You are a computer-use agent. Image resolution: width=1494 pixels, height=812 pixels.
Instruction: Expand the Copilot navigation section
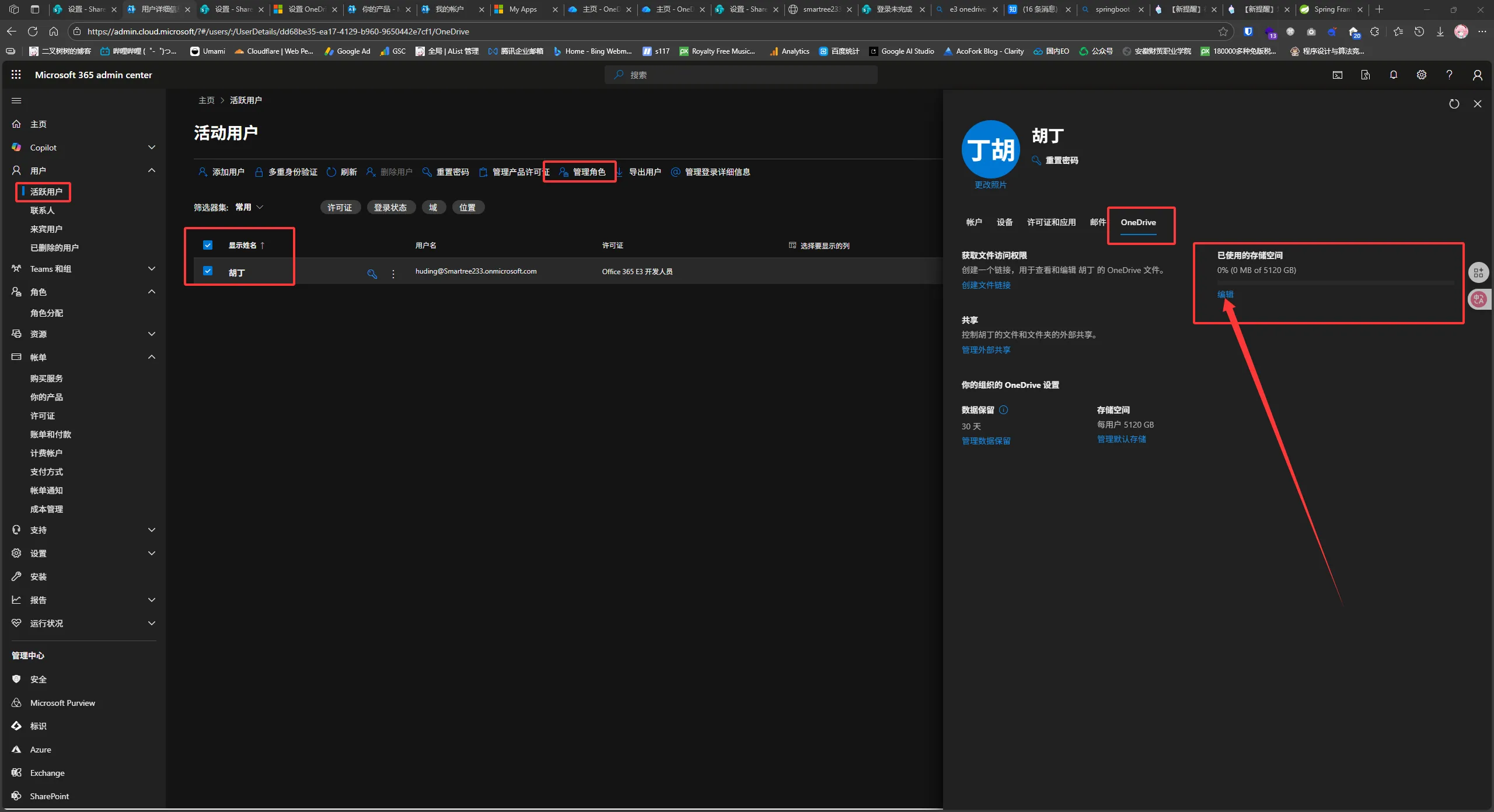point(152,148)
